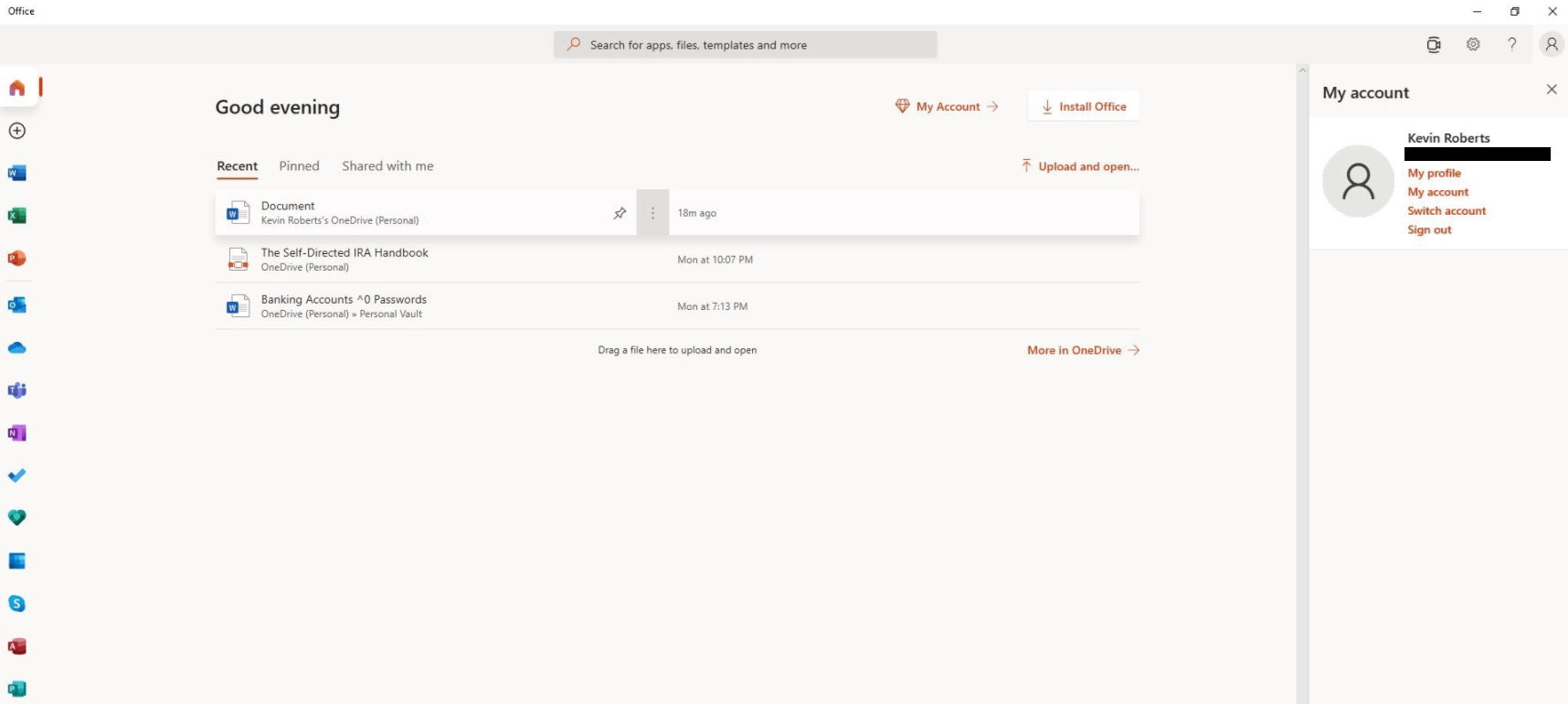Click the Kevin Roberts name text
This screenshot has width=1568, height=704.
(x=1448, y=138)
